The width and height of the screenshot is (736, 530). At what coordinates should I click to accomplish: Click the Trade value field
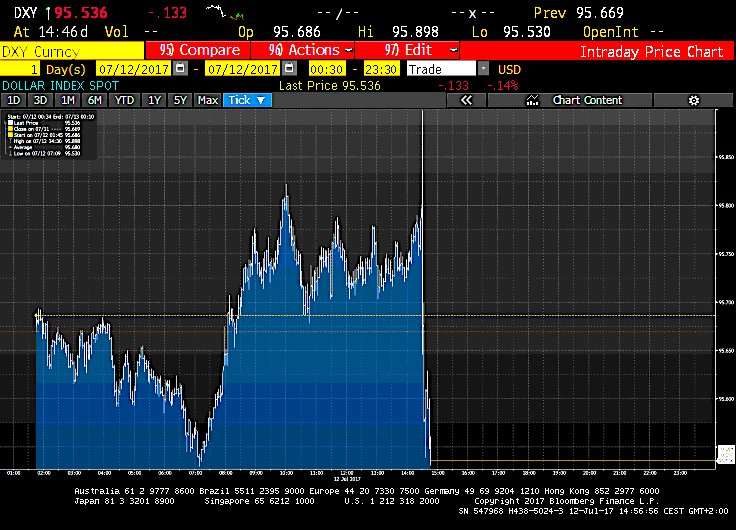pos(441,69)
